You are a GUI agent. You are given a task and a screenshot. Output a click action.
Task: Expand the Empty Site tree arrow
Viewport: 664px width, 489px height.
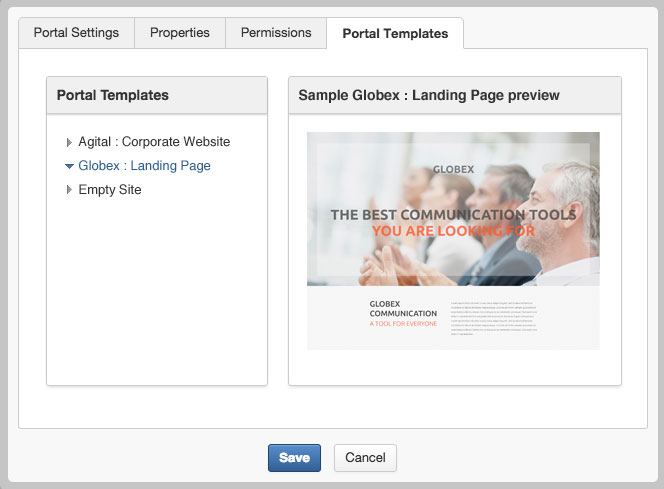click(69, 190)
